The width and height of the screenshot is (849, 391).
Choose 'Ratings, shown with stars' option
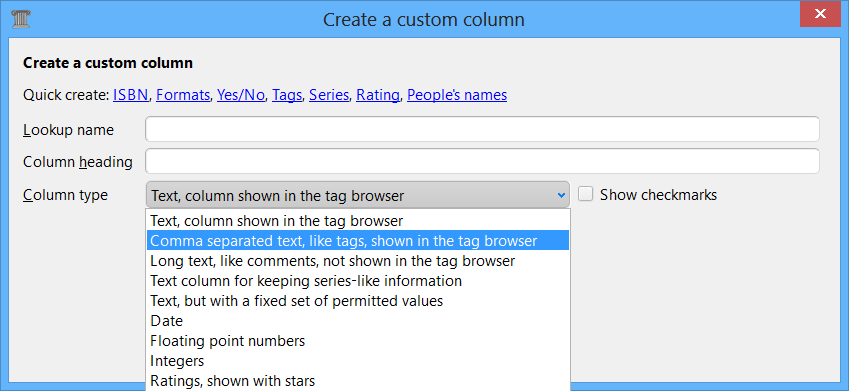pyautogui.click(x=358, y=381)
